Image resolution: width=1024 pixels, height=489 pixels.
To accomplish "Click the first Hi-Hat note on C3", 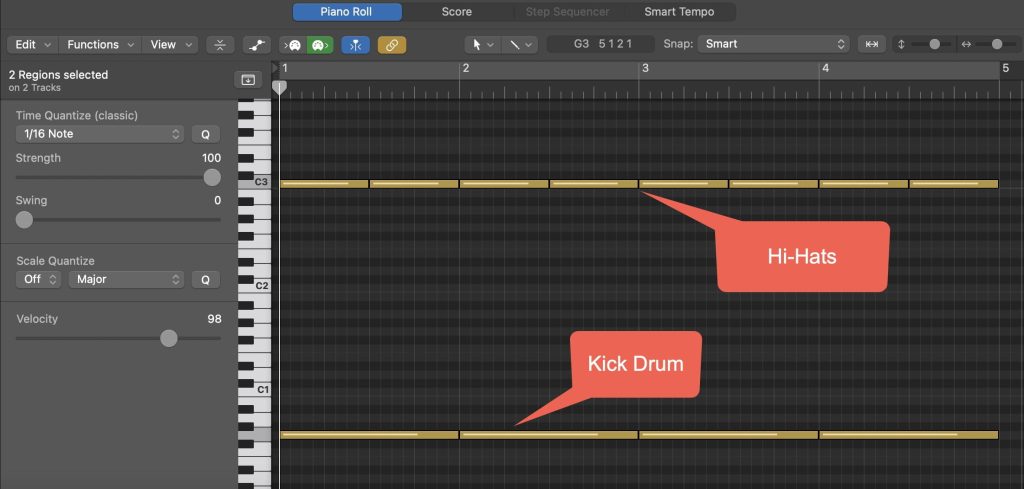I will click(x=324, y=184).
